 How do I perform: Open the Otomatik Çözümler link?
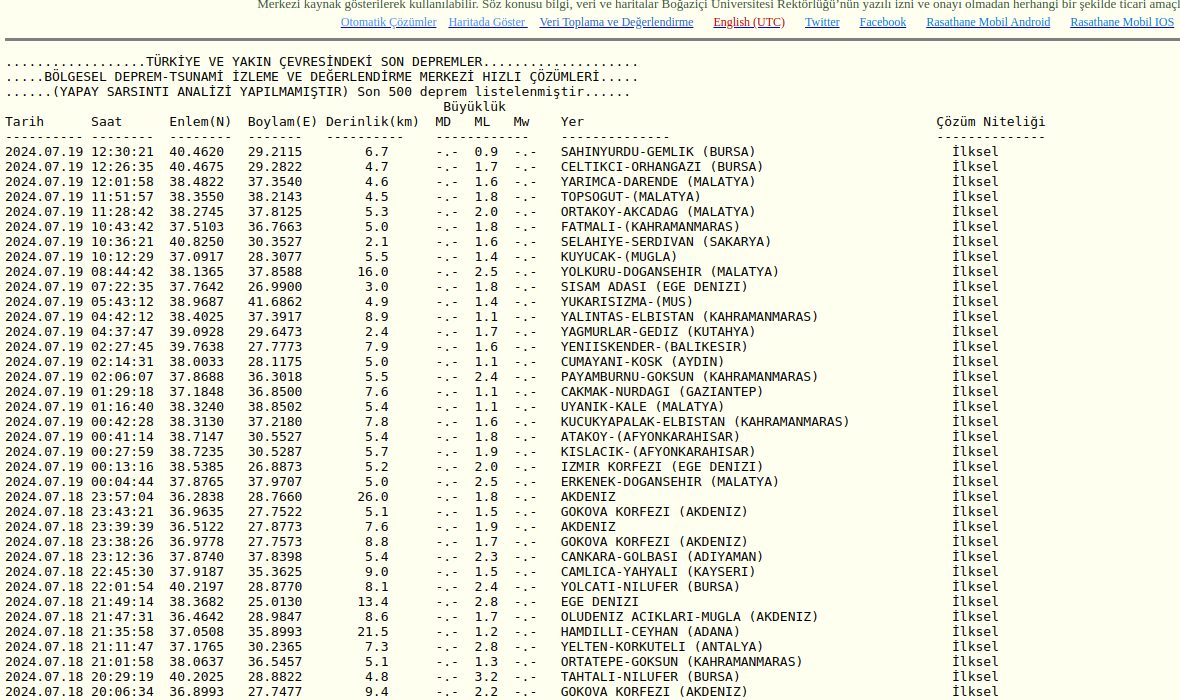[x=388, y=22]
